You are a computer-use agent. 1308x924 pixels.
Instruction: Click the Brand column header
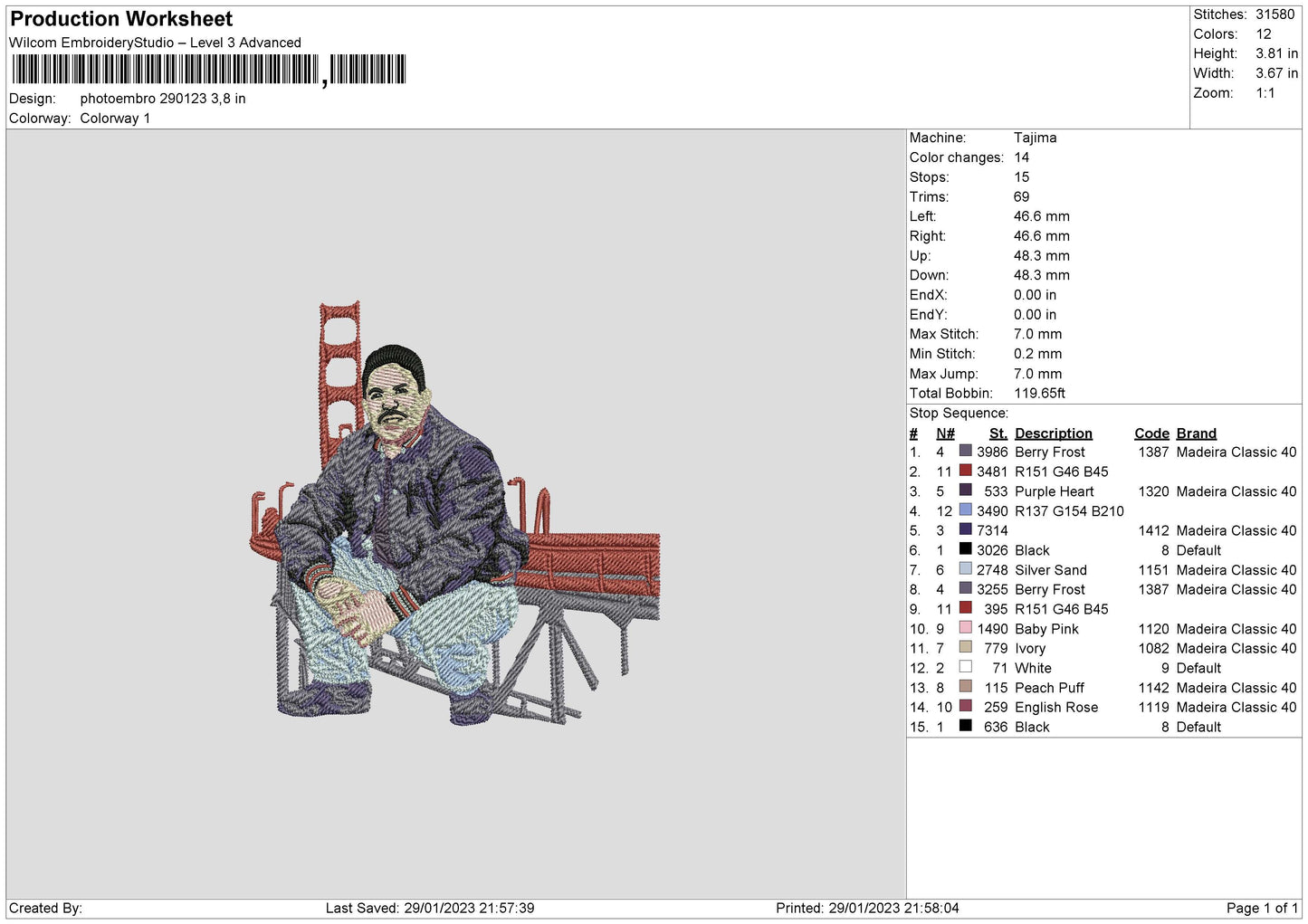coord(1196,433)
